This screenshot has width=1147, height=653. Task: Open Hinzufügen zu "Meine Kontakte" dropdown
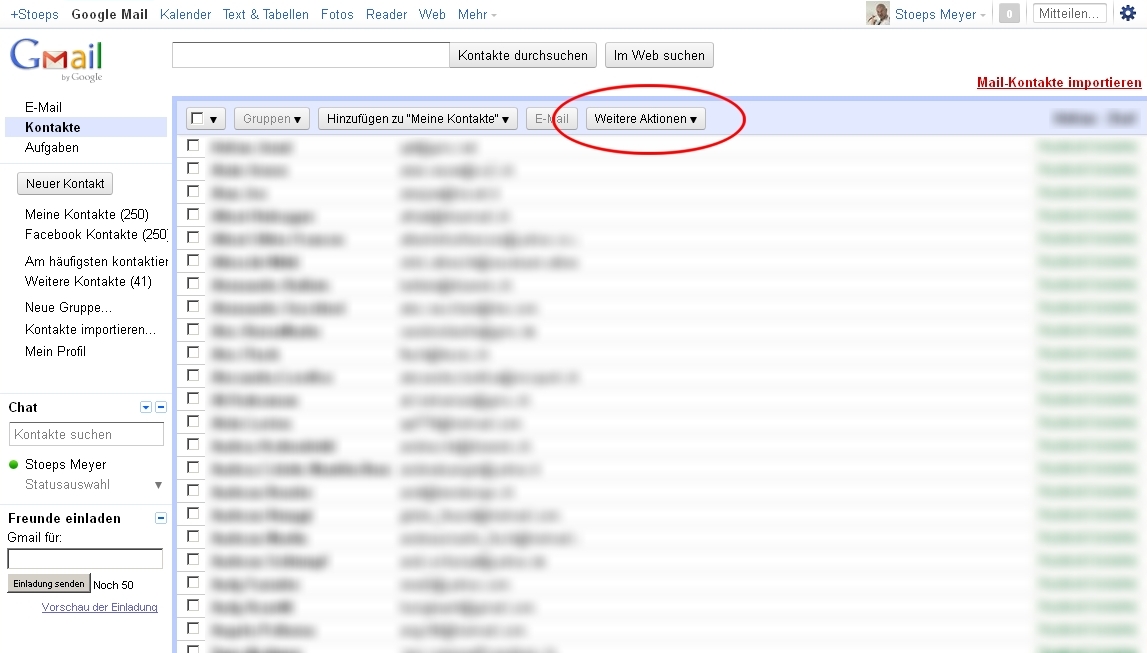coord(418,119)
